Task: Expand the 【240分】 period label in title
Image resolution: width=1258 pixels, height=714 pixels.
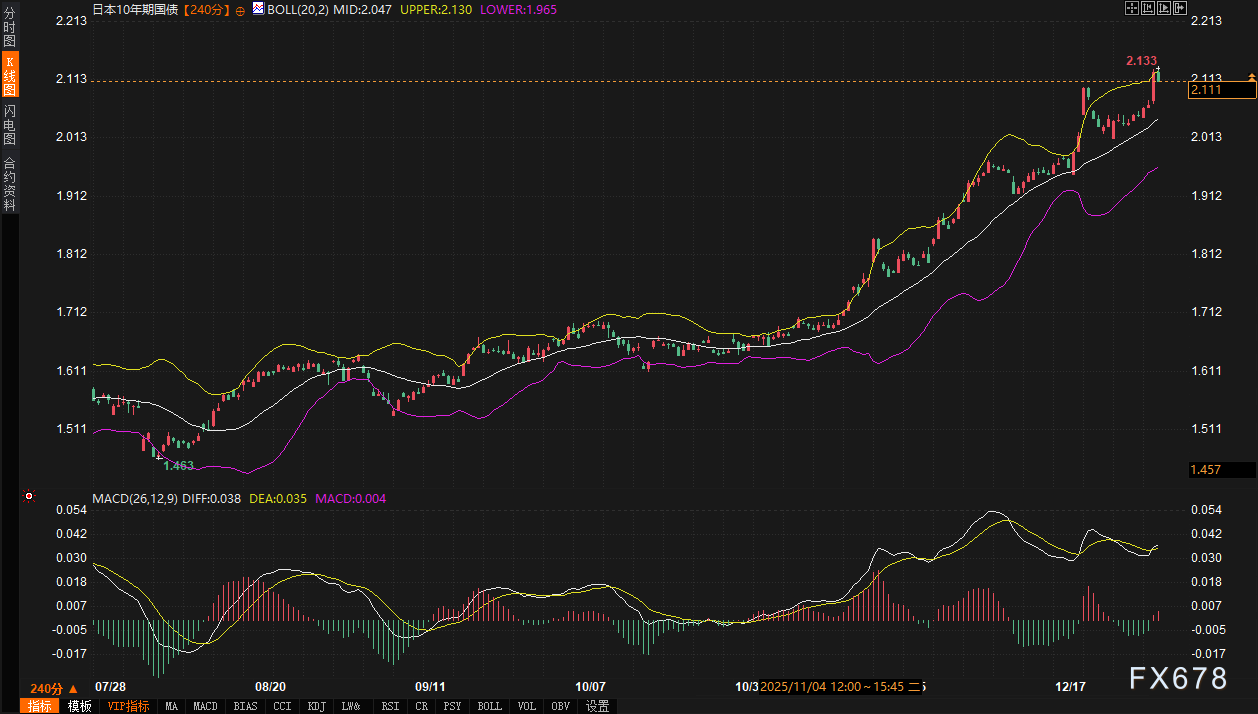Action: (x=207, y=9)
